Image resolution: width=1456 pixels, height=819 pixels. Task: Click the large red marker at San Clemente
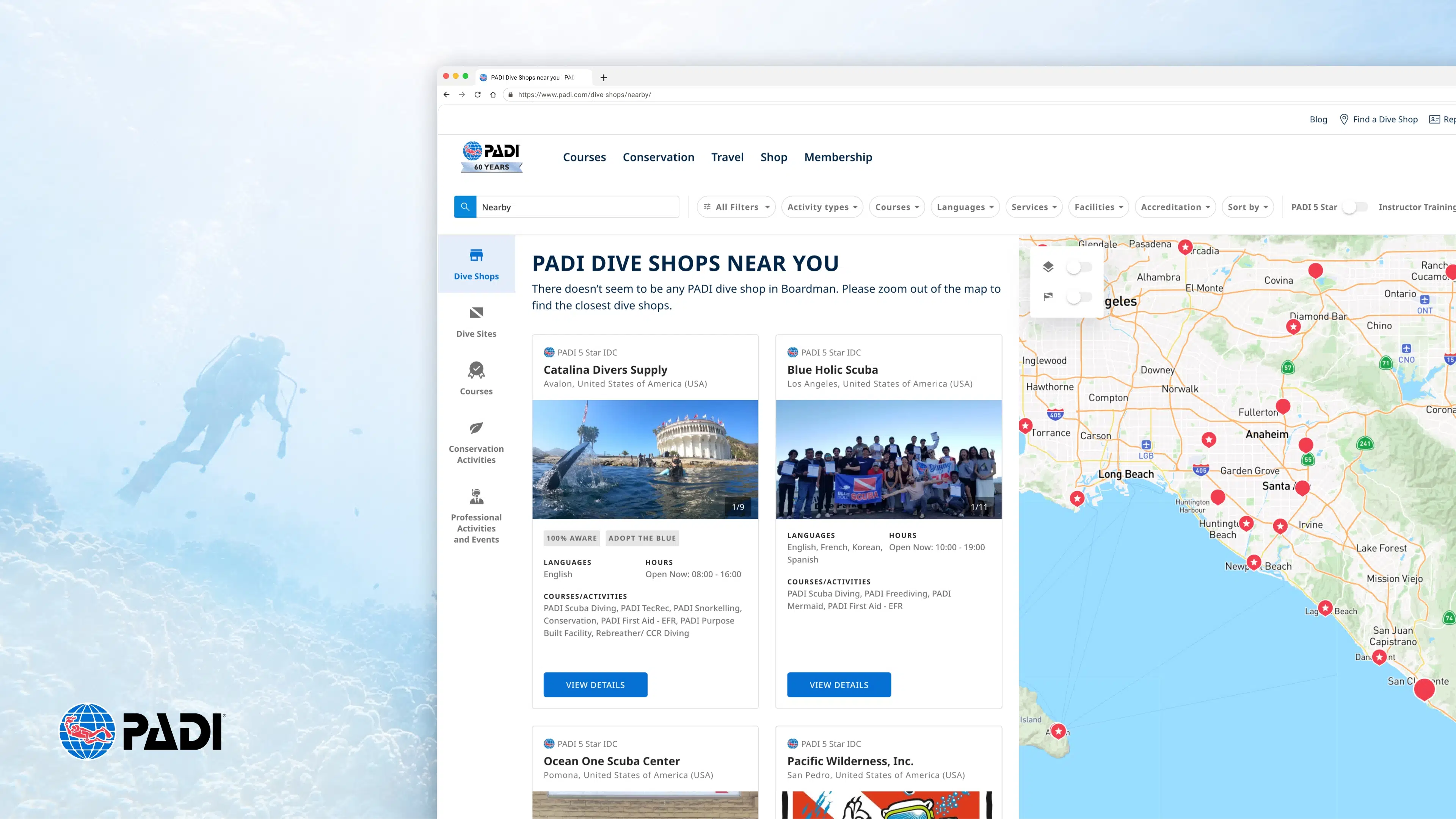[1425, 689]
